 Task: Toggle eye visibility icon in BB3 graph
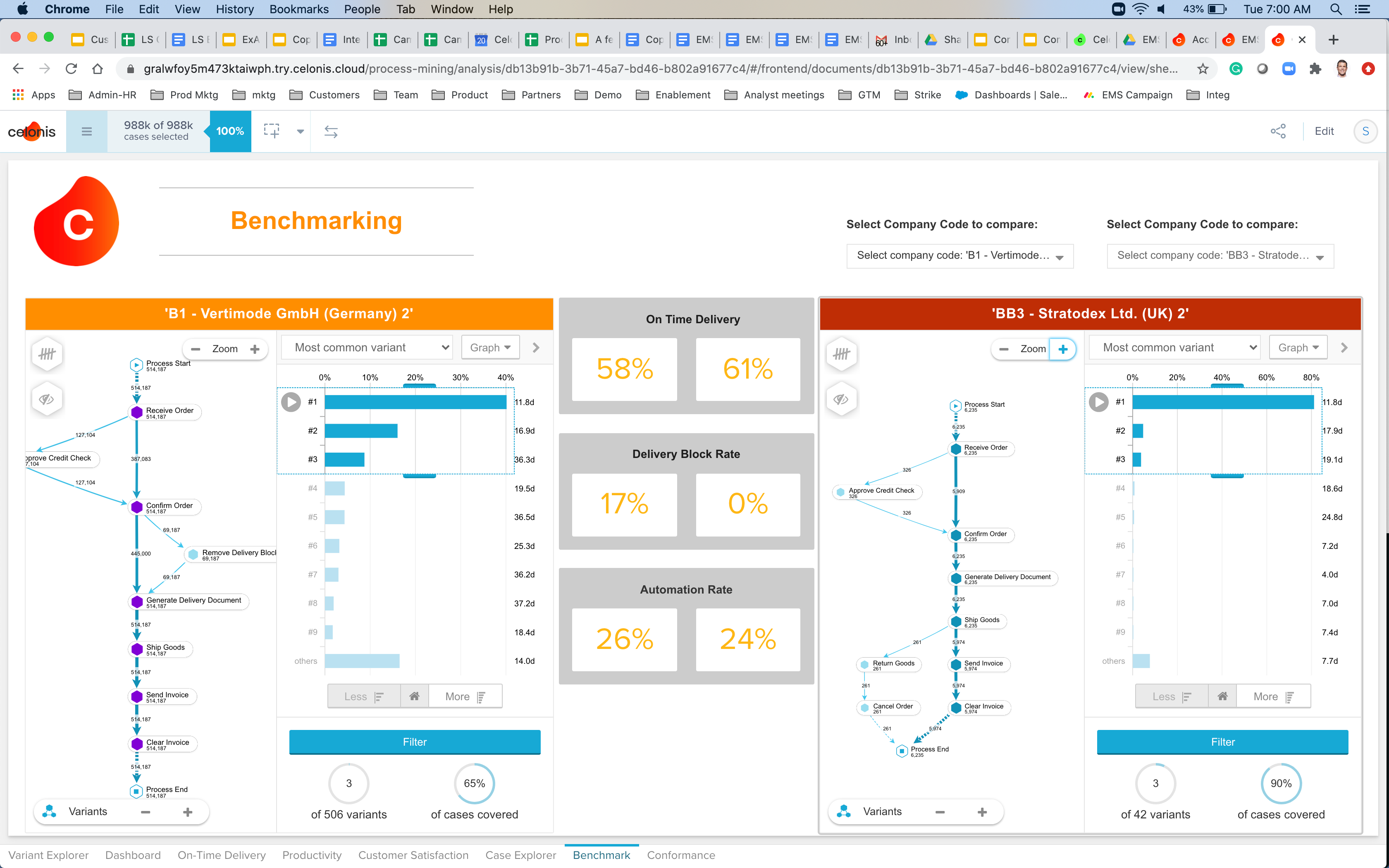click(841, 399)
